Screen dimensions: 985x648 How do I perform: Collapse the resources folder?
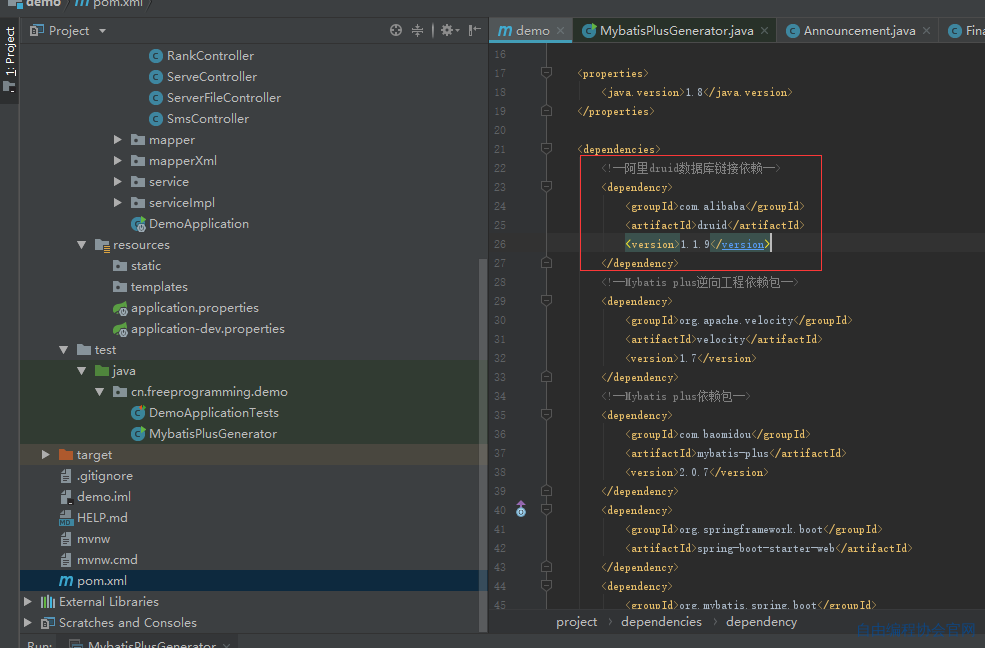coord(82,245)
